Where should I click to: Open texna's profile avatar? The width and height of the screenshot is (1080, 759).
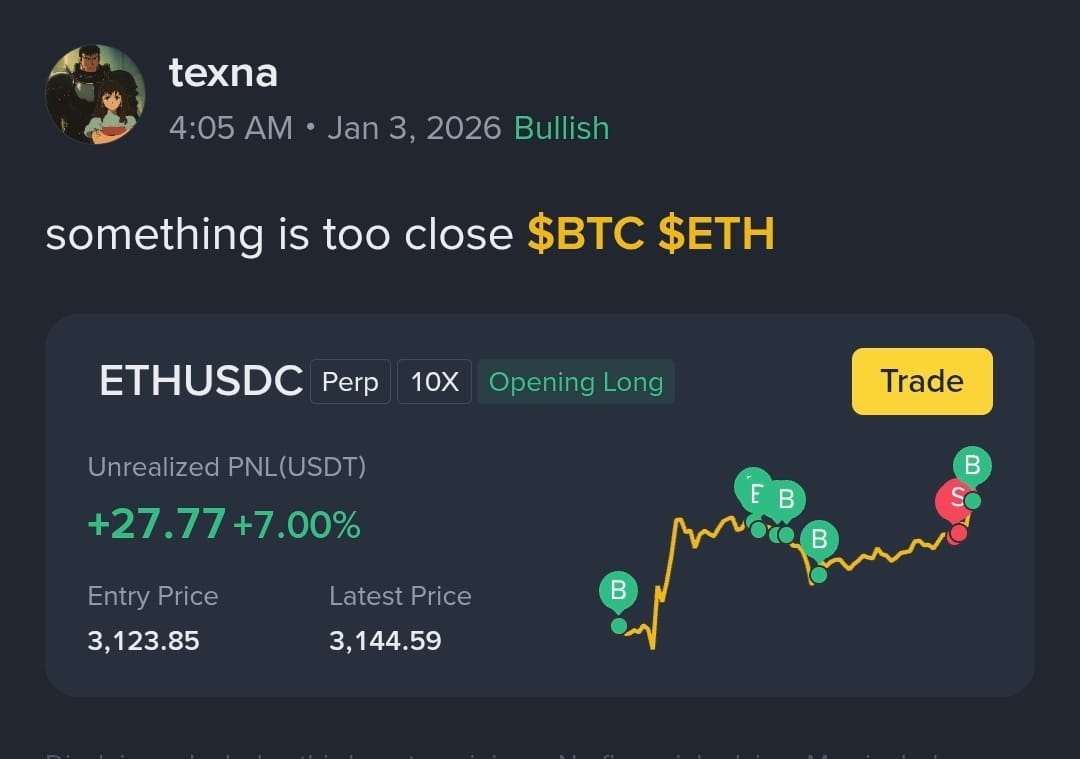coord(95,94)
